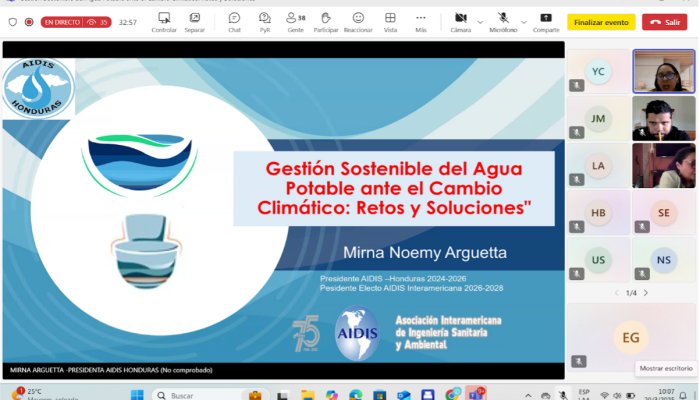Go to previous participant gallery page
Viewport: 700px width, 400px height.
(617, 293)
